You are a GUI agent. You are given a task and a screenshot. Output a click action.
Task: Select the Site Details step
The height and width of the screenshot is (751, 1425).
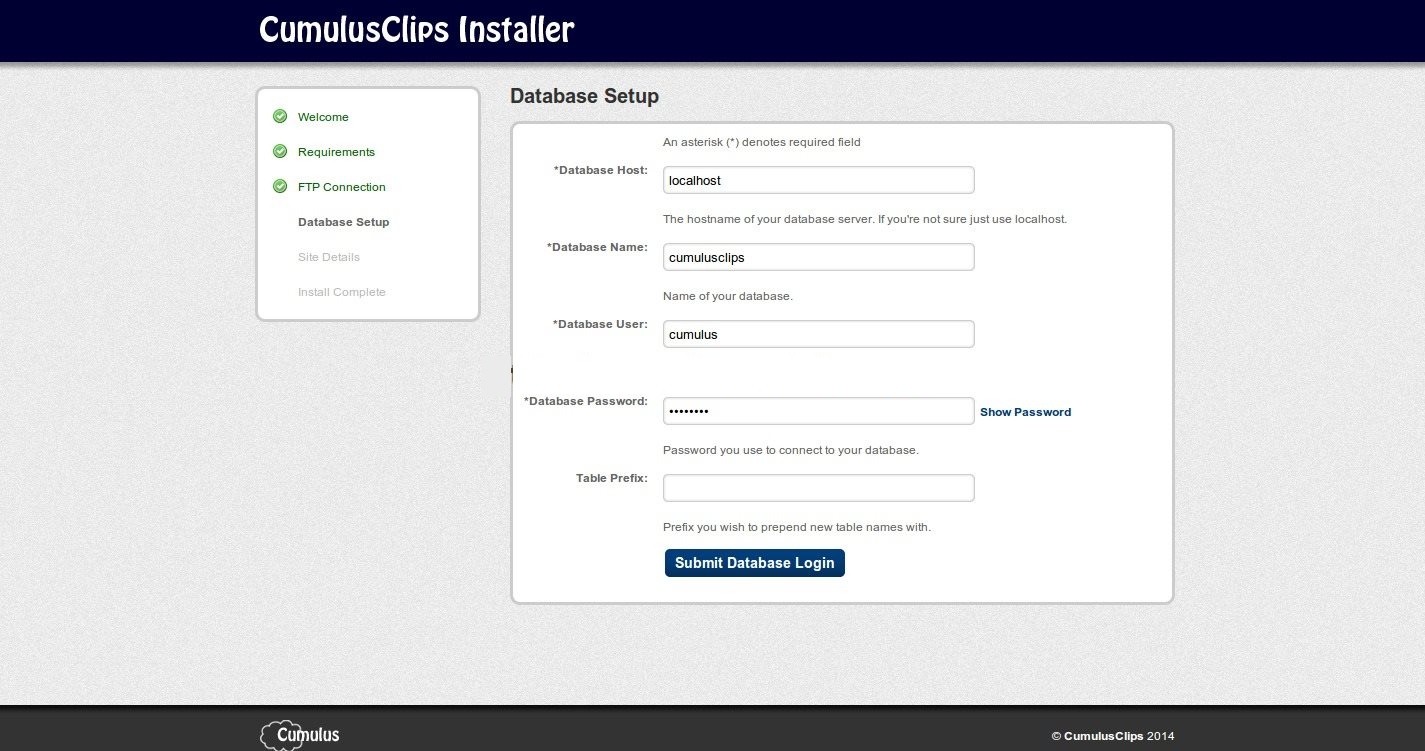(328, 257)
